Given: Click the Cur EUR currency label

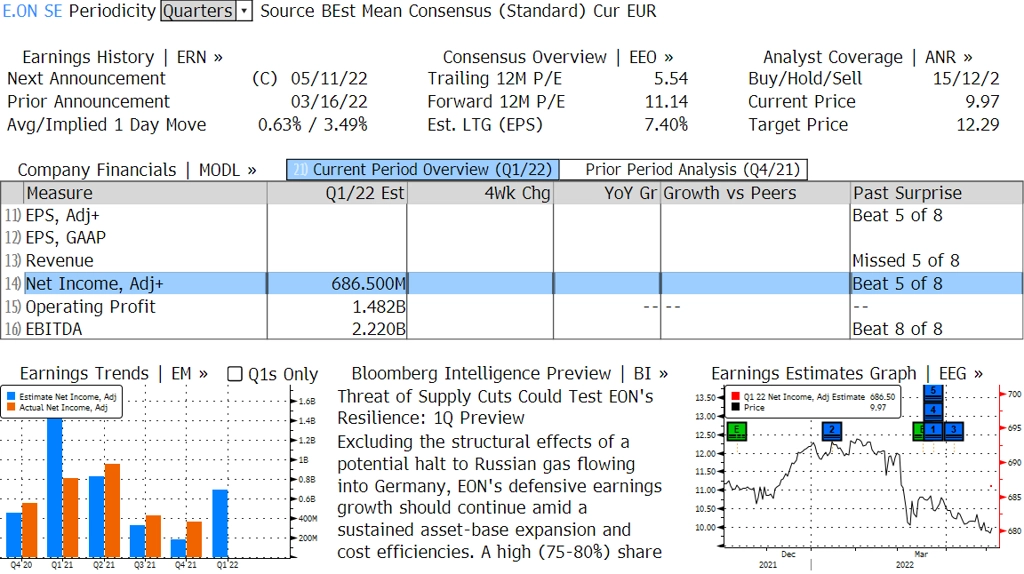Looking at the screenshot, I should pyautogui.click(x=625, y=11).
